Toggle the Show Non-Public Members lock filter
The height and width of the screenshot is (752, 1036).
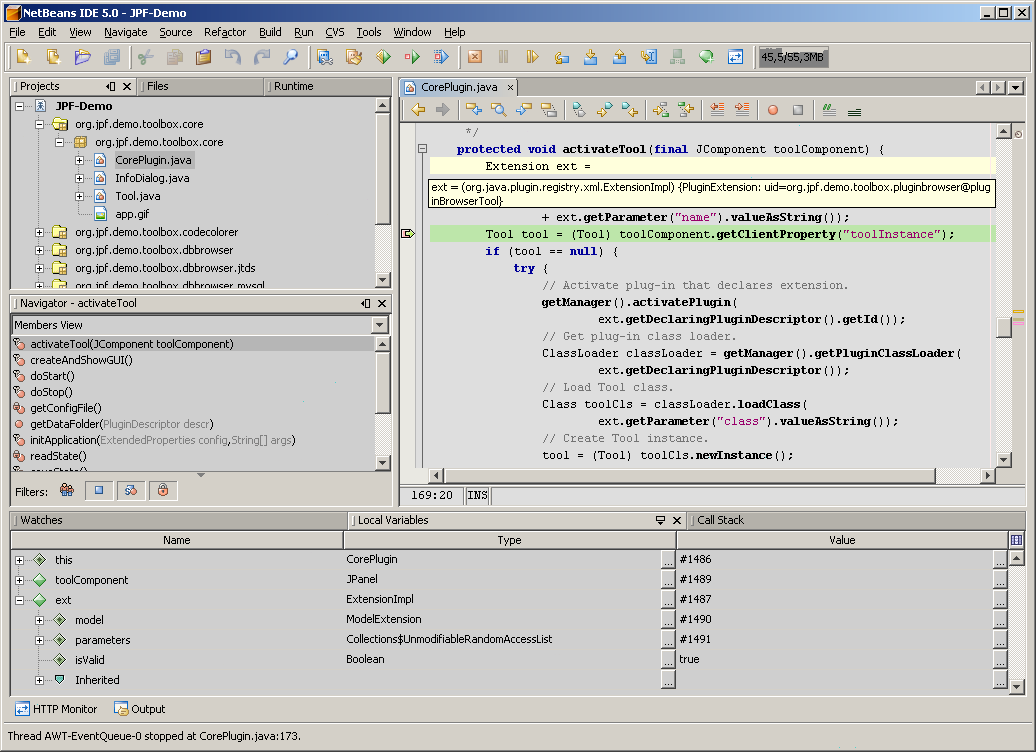click(x=163, y=490)
